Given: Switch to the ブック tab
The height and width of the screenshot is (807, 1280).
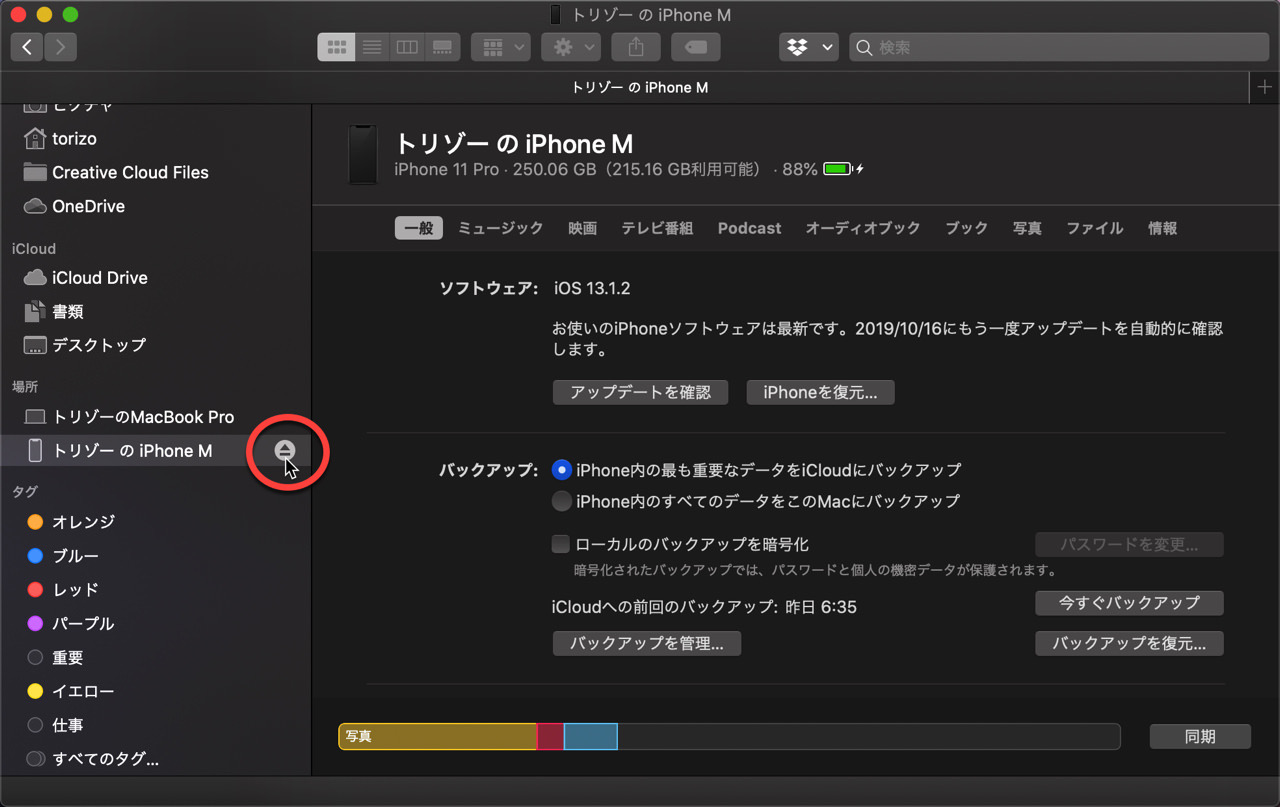Looking at the screenshot, I should (966, 228).
